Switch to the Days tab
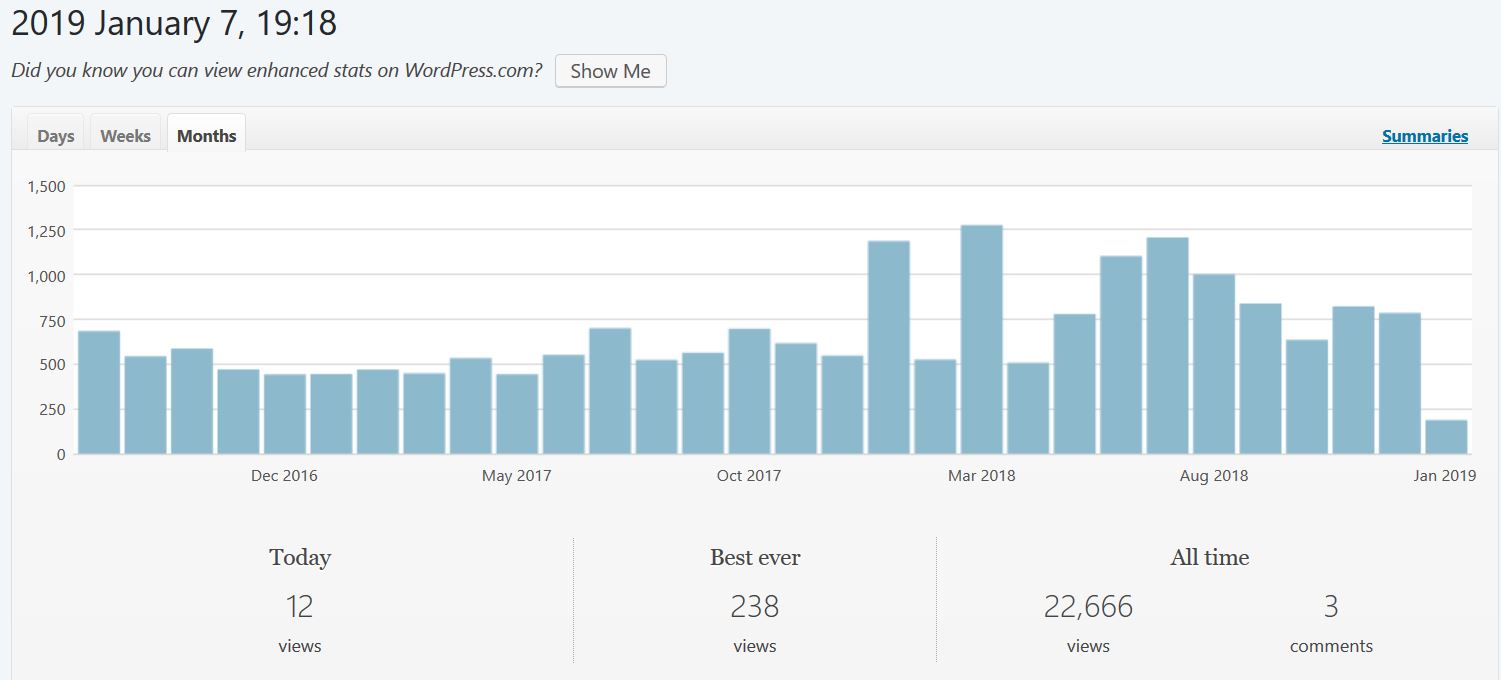1501x680 pixels. coord(56,135)
